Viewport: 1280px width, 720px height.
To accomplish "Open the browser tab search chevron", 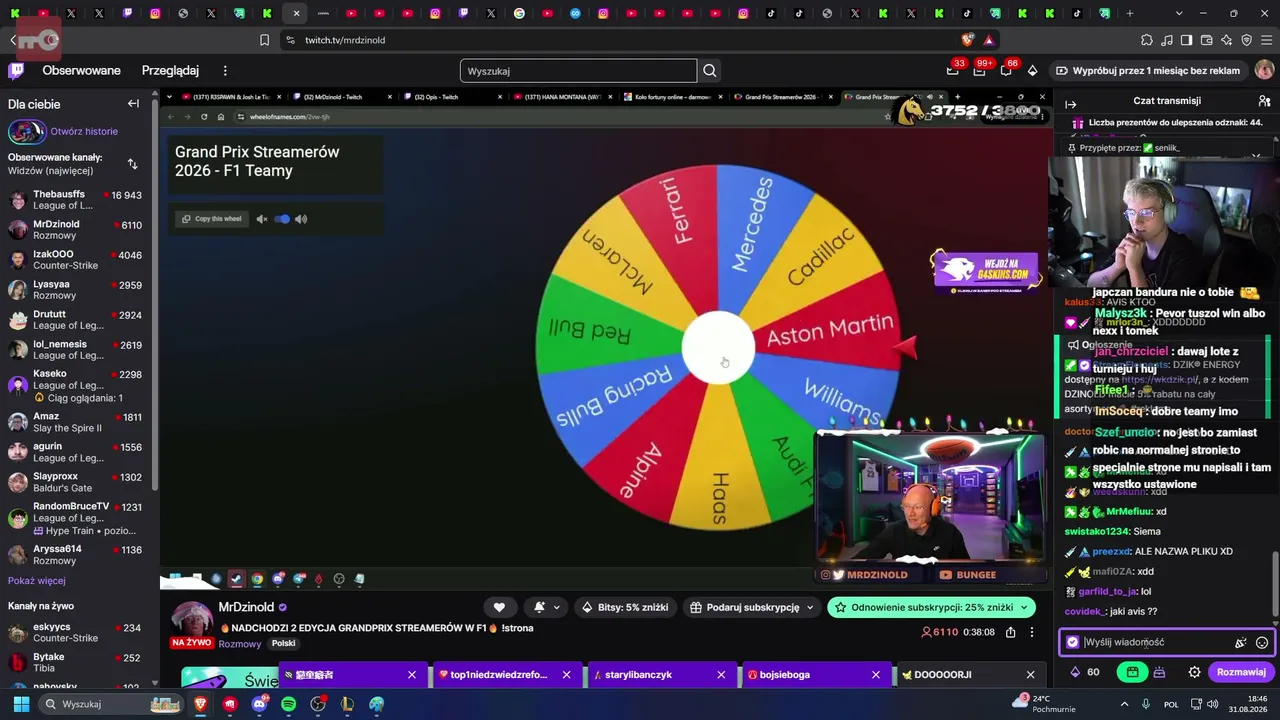I will [1179, 13].
